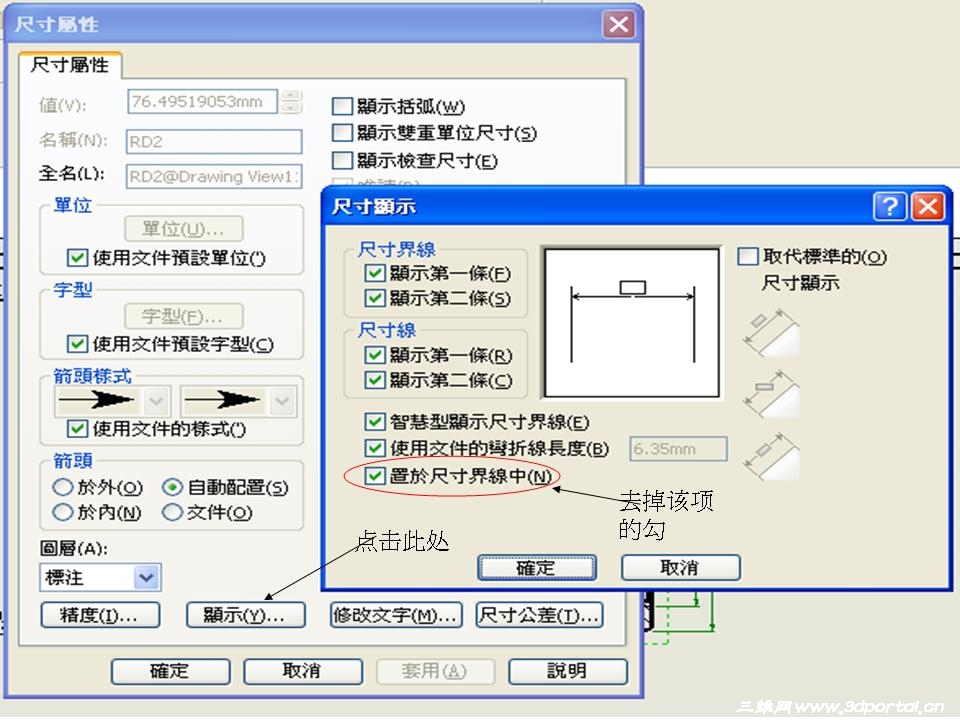The height and width of the screenshot is (720, 960).
Task: Select 於外(O) arrow radio button
Action: tap(62, 487)
